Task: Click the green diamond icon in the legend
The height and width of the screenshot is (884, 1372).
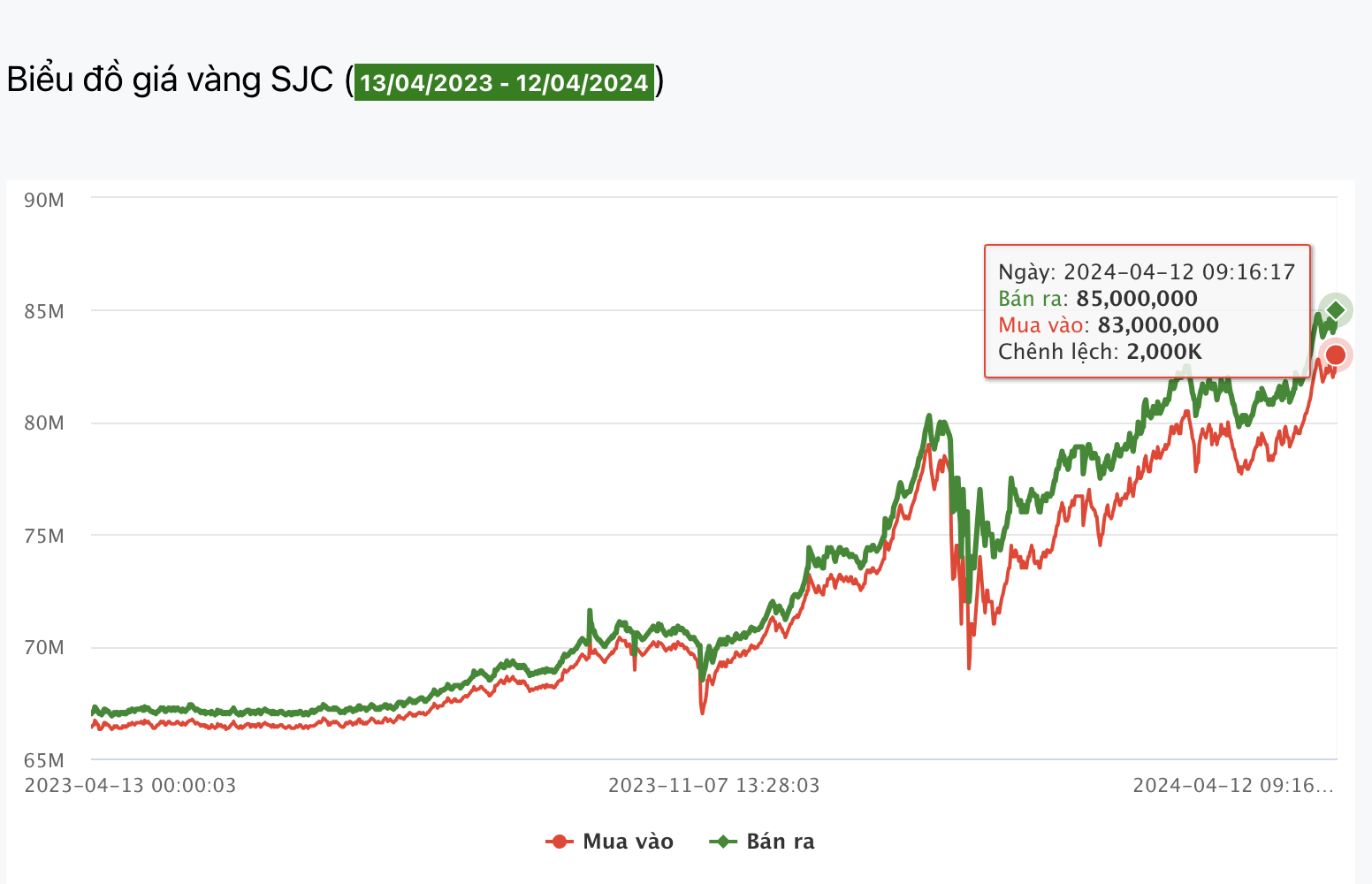Action: click(x=722, y=842)
